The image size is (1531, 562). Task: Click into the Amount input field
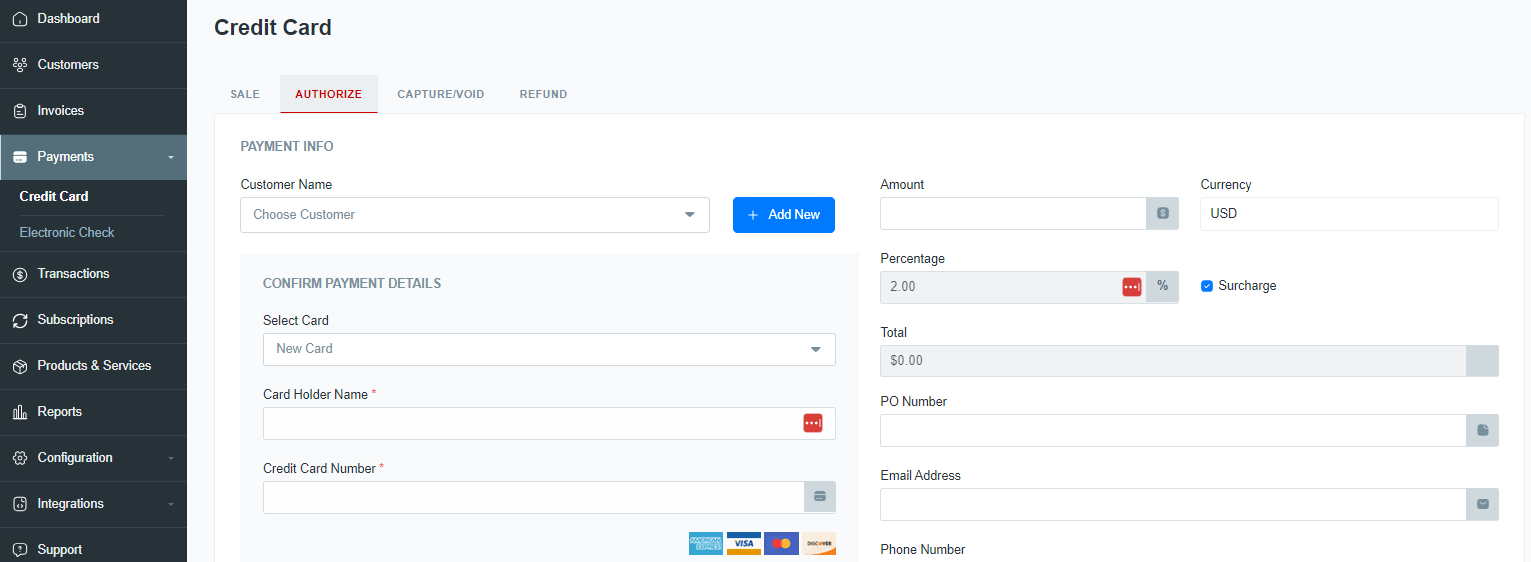(1013, 213)
